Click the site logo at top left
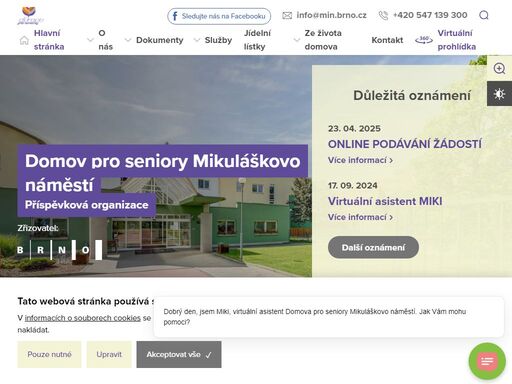 (30, 16)
